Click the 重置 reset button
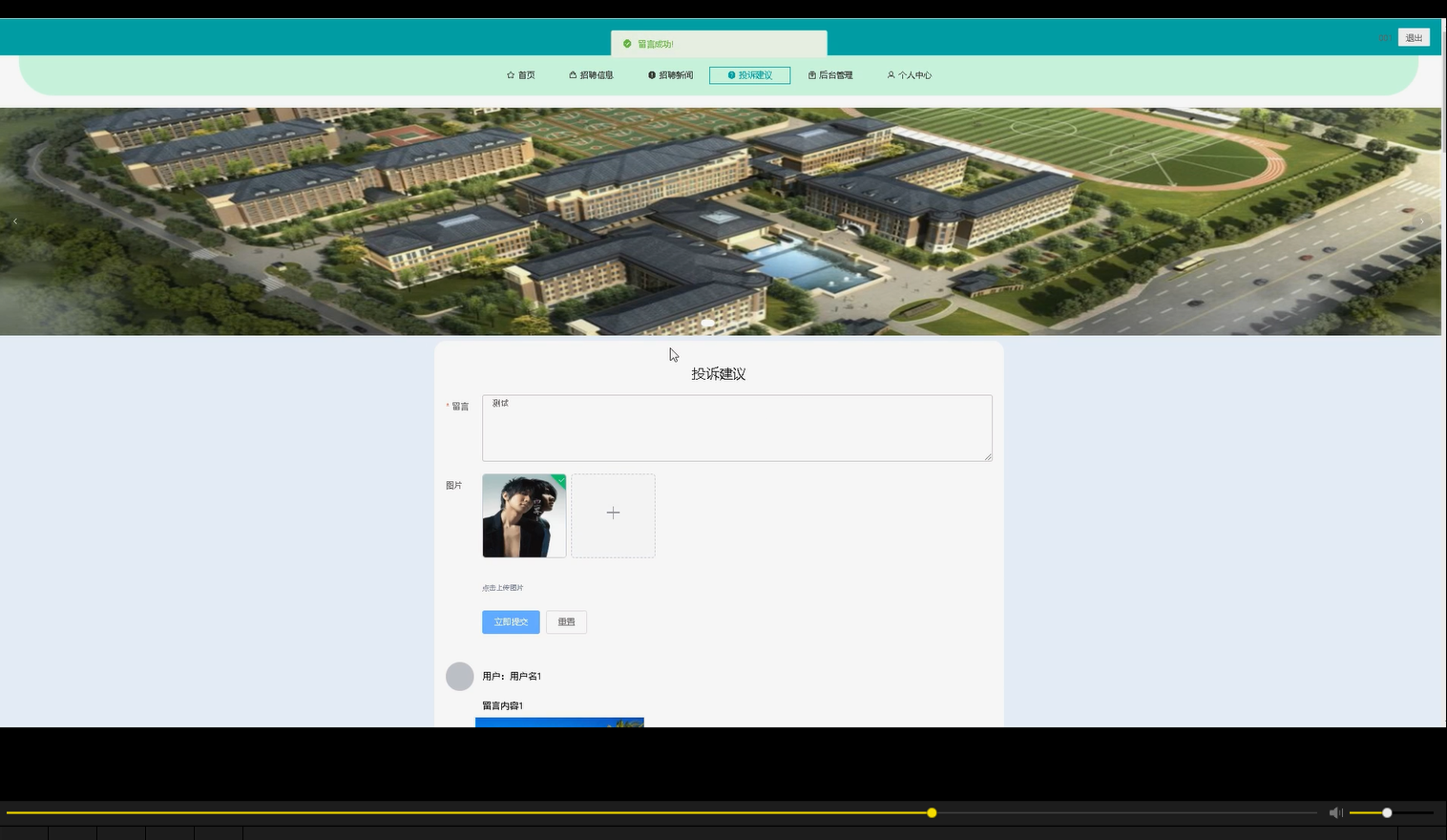This screenshot has width=1447, height=840. click(x=566, y=621)
